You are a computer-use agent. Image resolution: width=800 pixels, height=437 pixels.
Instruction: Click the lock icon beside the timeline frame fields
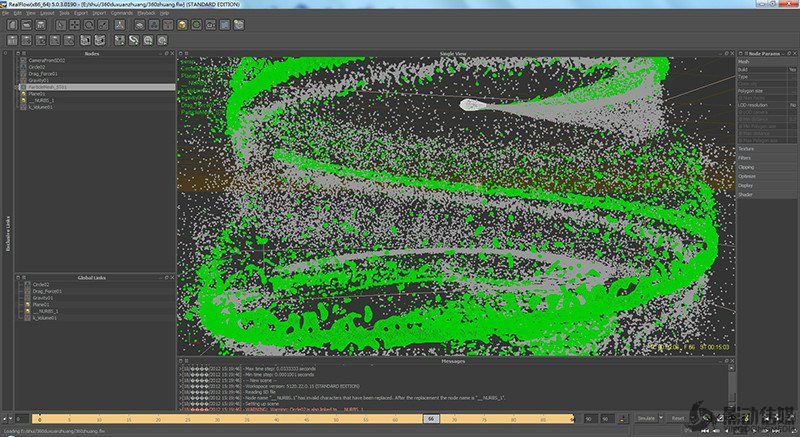click(622, 418)
